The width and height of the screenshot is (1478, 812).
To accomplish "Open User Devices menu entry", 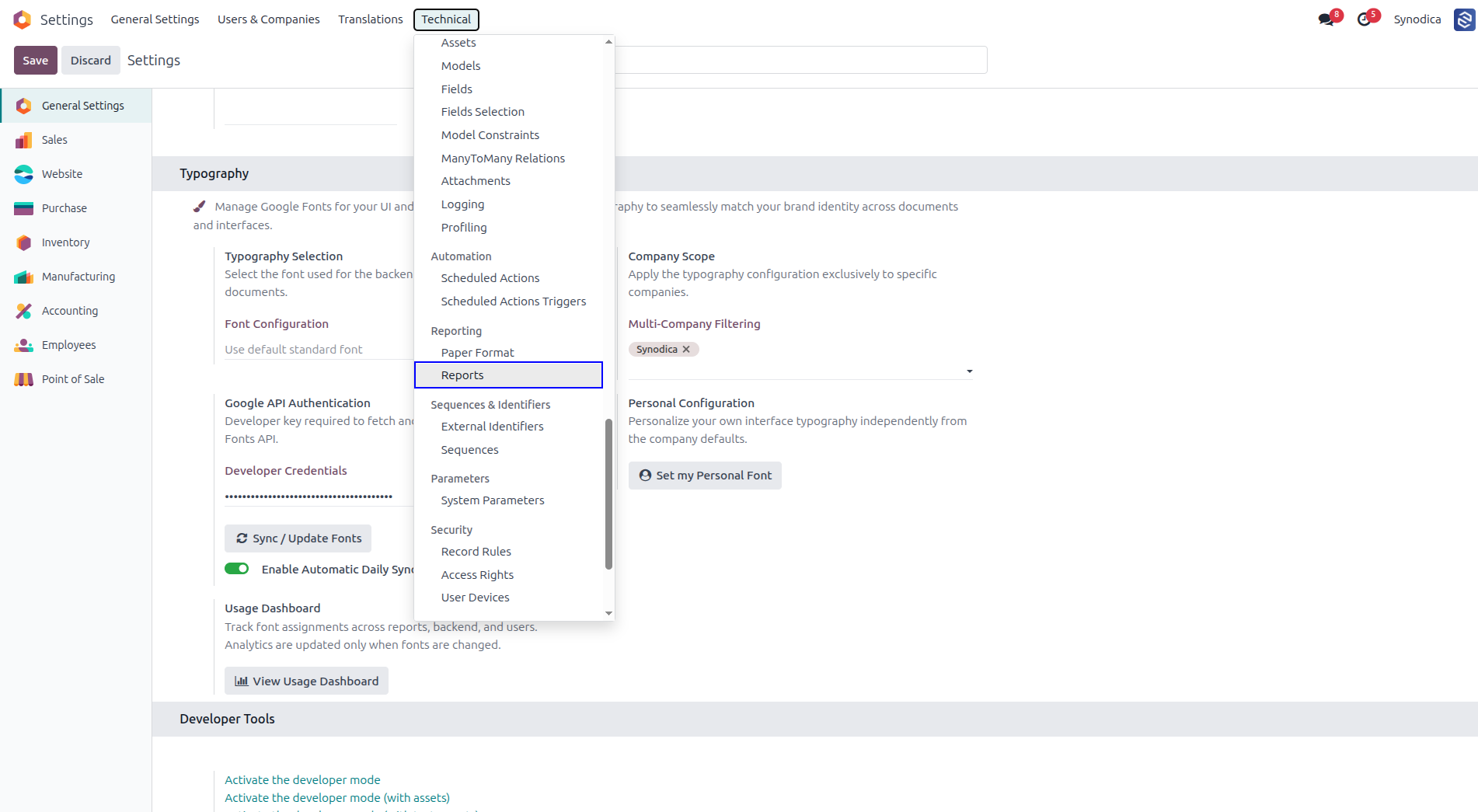I will [508, 598].
